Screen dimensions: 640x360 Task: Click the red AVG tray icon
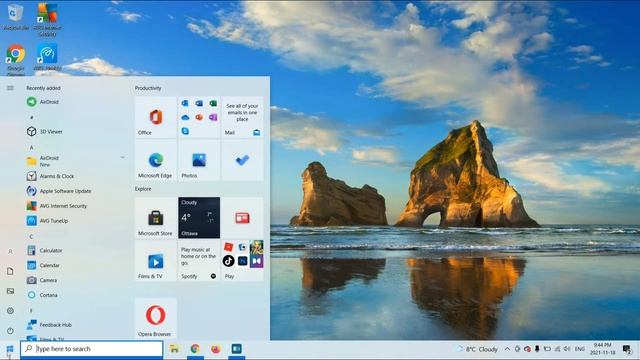(x=527, y=349)
